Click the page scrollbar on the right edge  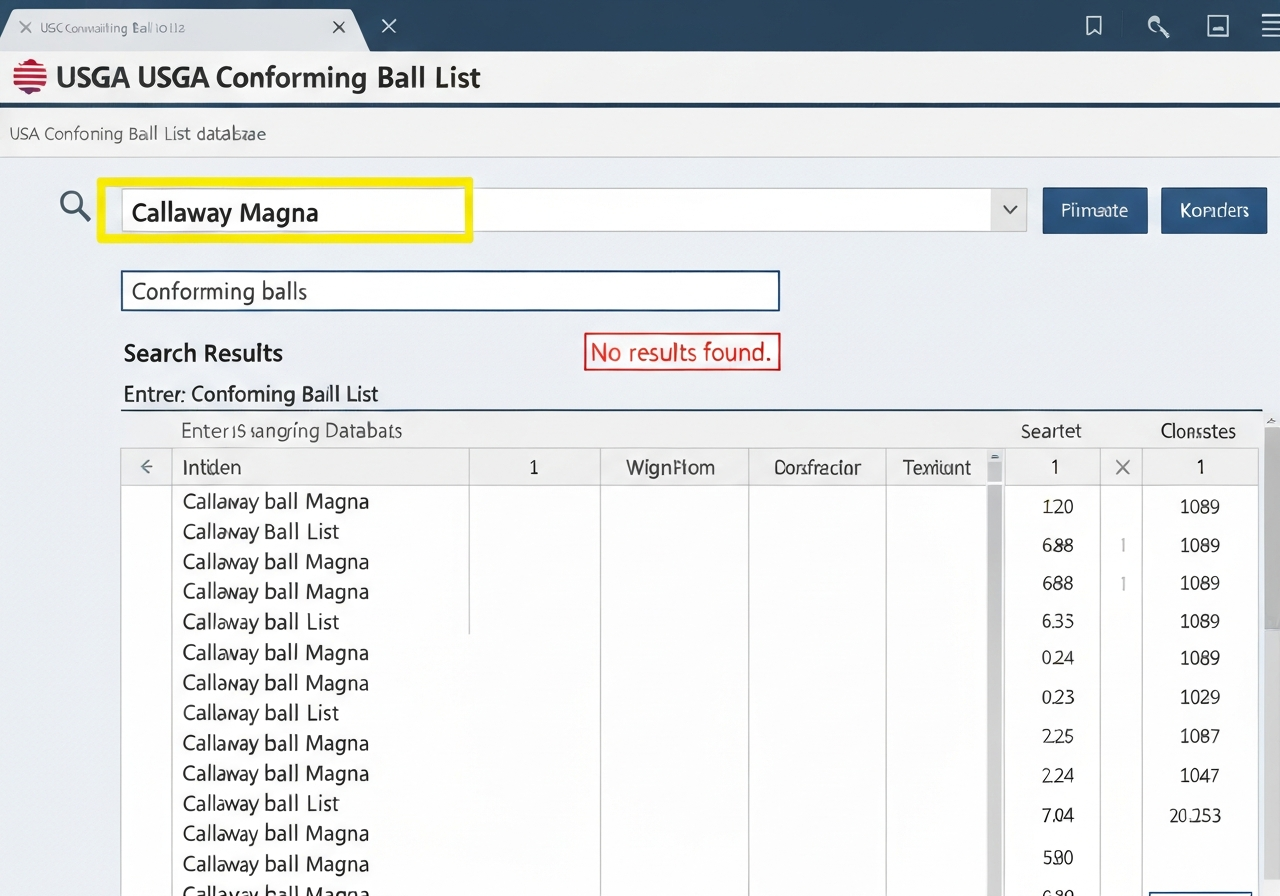(1271, 528)
